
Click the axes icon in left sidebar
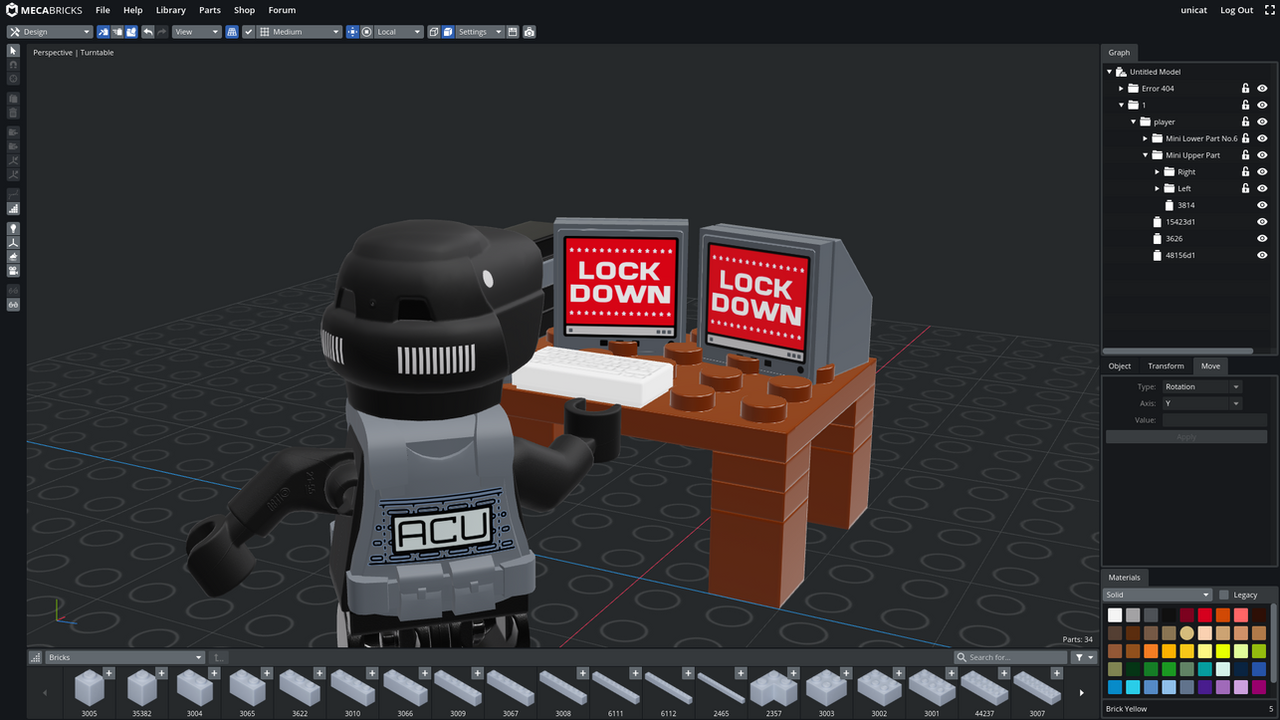(x=13, y=242)
